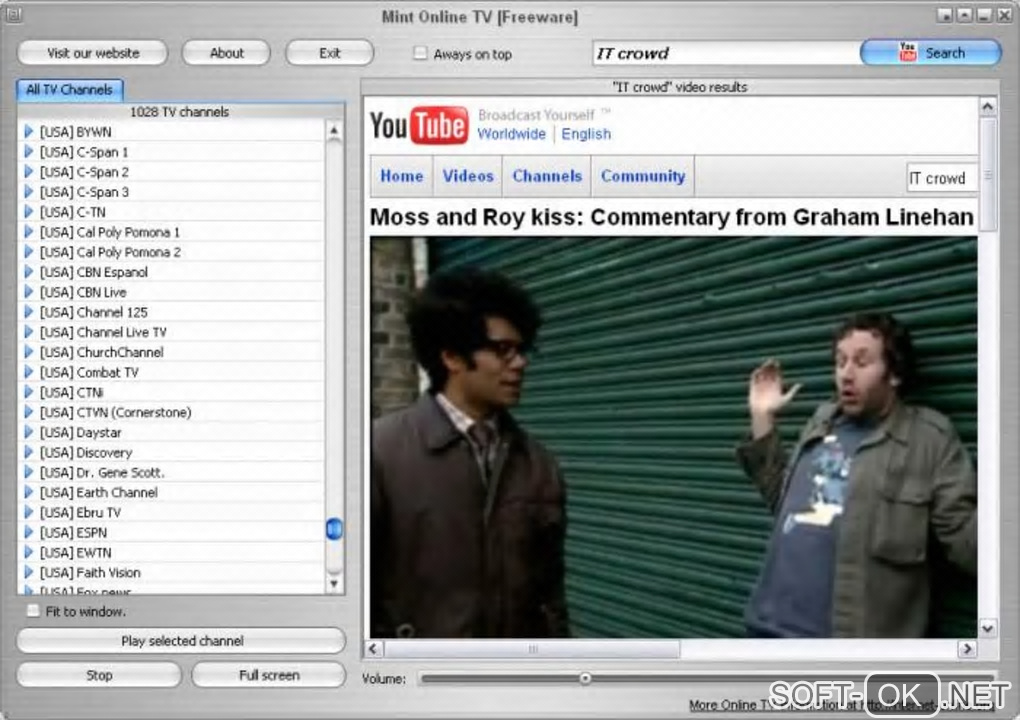Image resolution: width=1020 pixels, height=720 pixels.
Task: Click the Visit our website button
Action: 93,53
